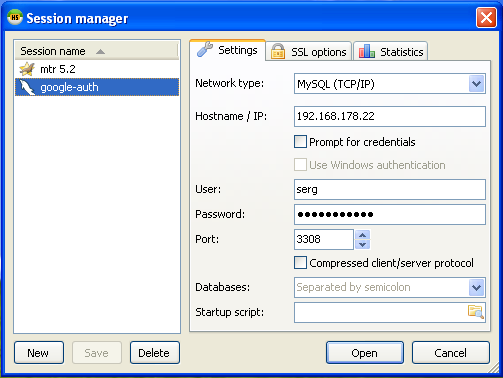The image size is (503, 378).
Task: Expand the Databases dropdown list
Action: tap(476, 287)
